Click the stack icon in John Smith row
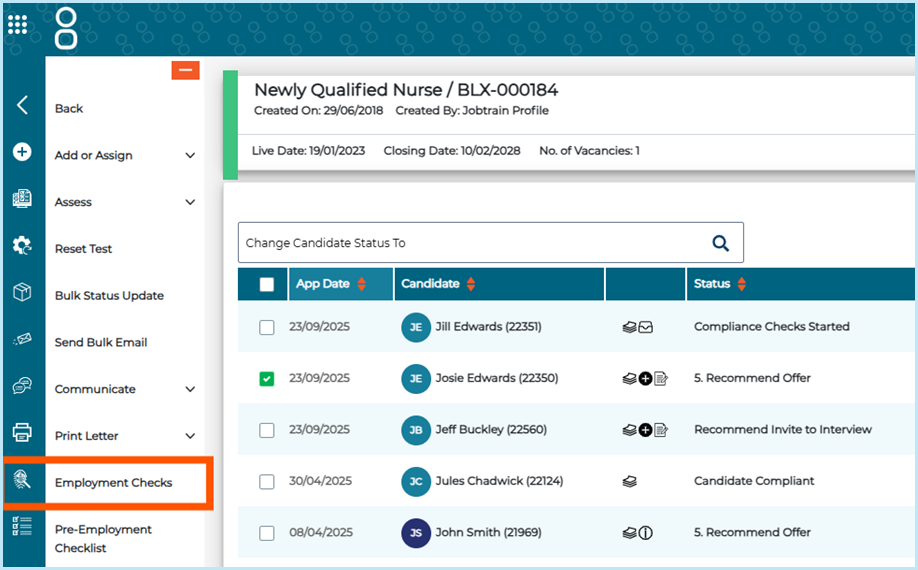The width and height of the screenshot is (918, 570). point(629,533)
